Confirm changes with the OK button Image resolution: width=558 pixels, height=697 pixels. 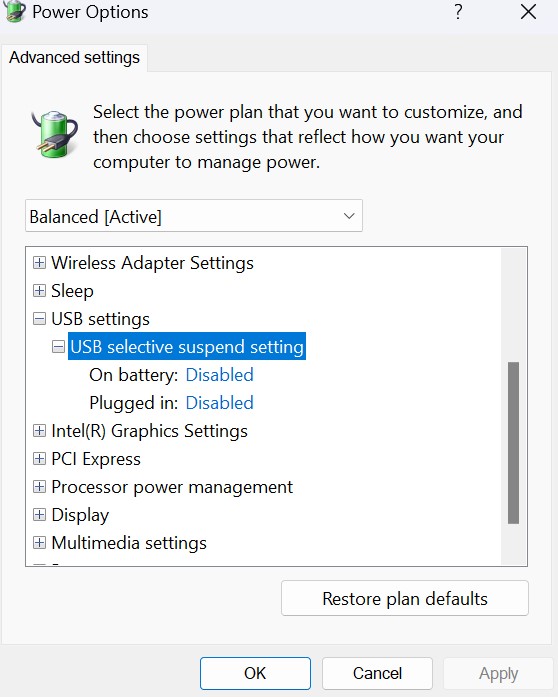[x=255, y=673]
